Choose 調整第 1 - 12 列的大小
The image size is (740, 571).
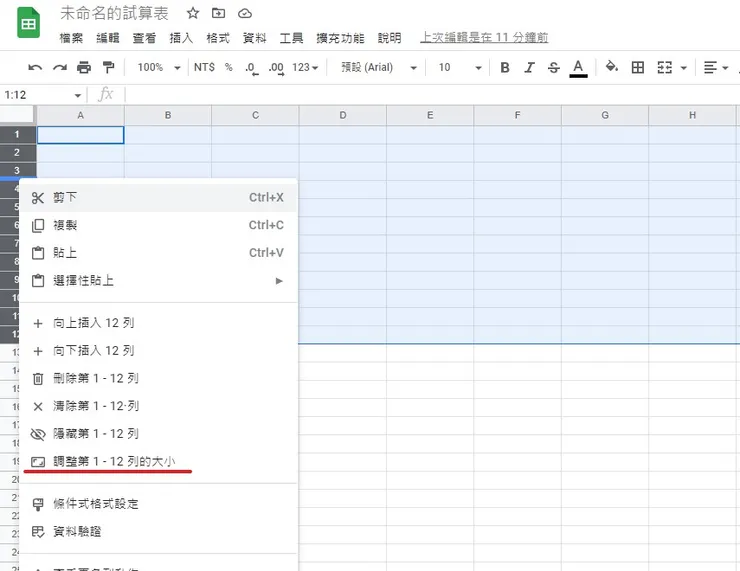159,462
